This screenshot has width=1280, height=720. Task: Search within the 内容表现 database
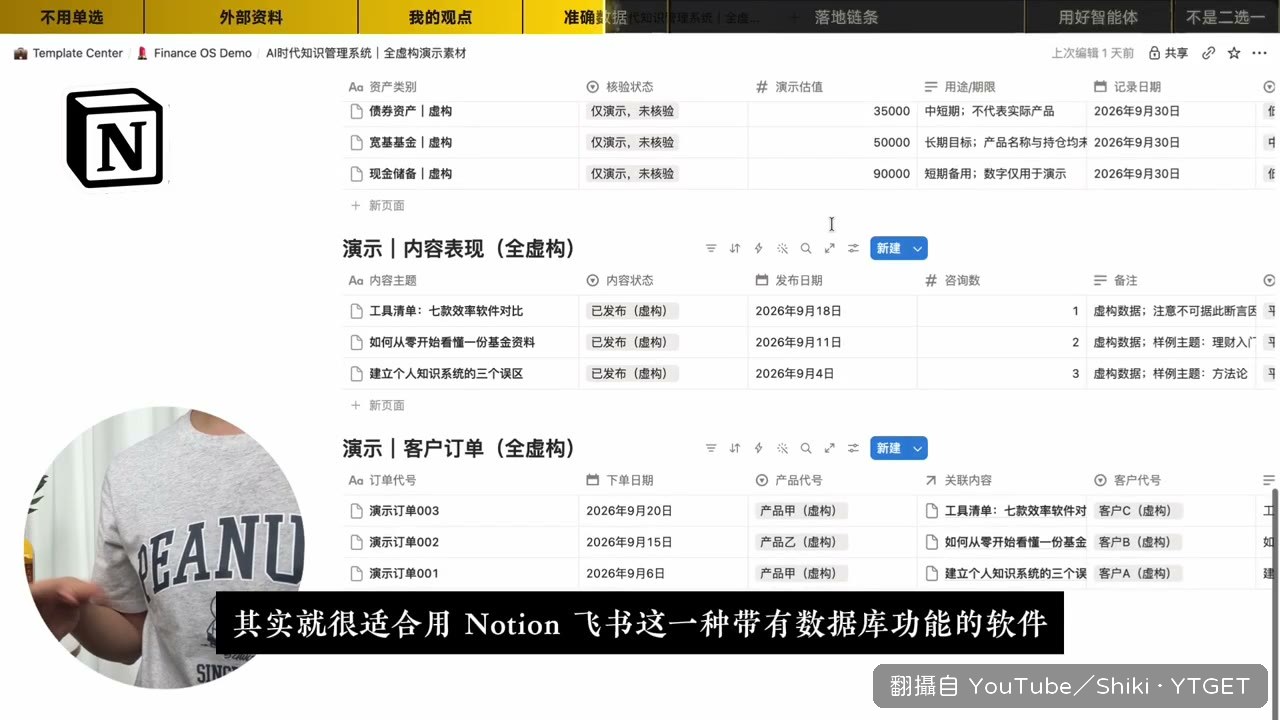pos(806,248)
